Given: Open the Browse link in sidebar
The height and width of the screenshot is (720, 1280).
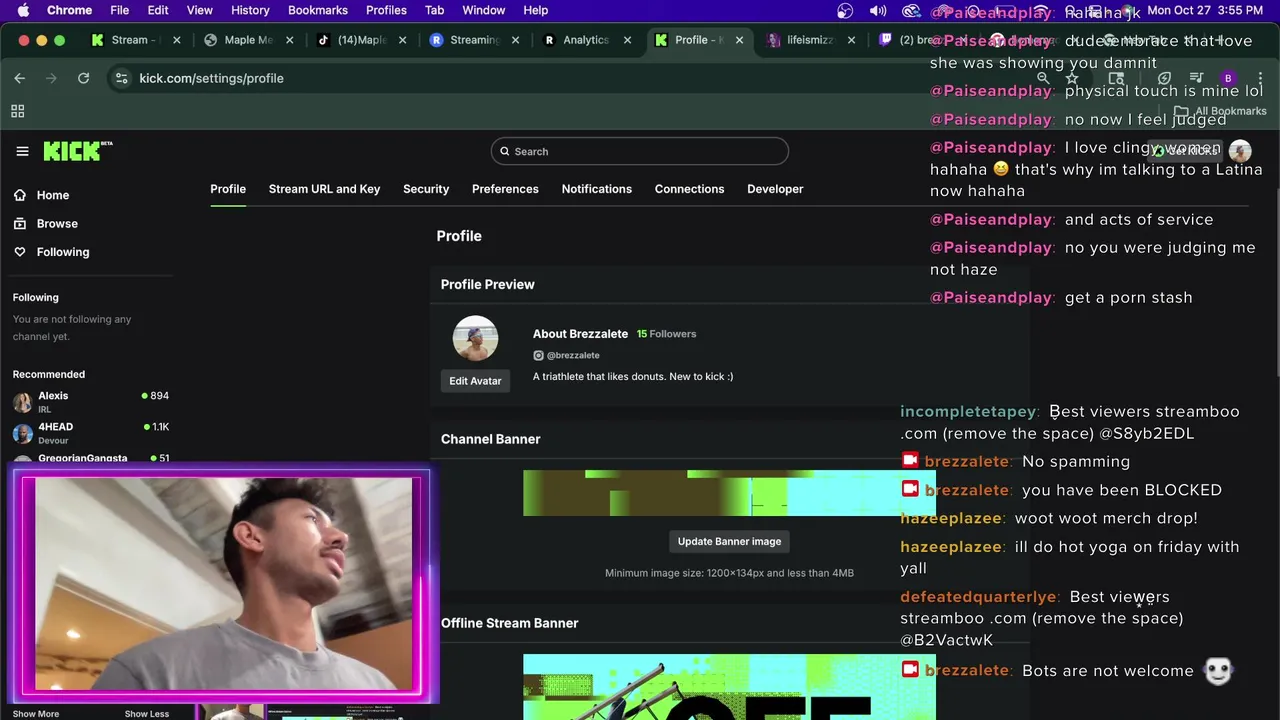Looking at the screenshot, I should tap(57, 223).
